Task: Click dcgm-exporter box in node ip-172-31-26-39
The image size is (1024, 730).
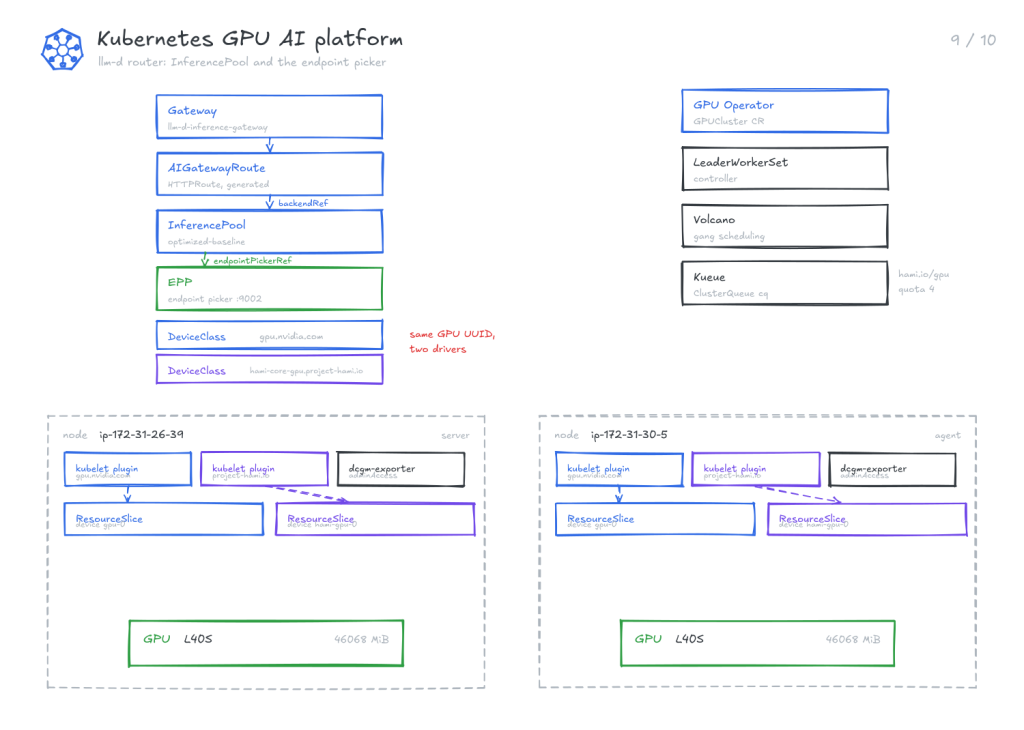Action: pos(401,469)
